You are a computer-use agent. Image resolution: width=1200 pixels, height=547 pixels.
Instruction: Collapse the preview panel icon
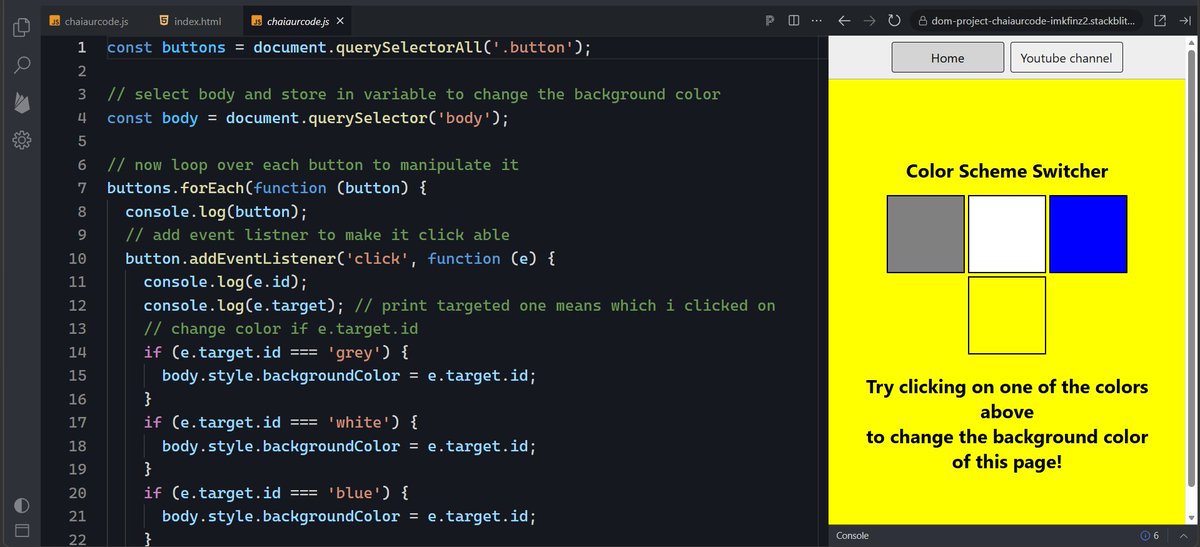pyautogui.click(x=1186, y=20)
